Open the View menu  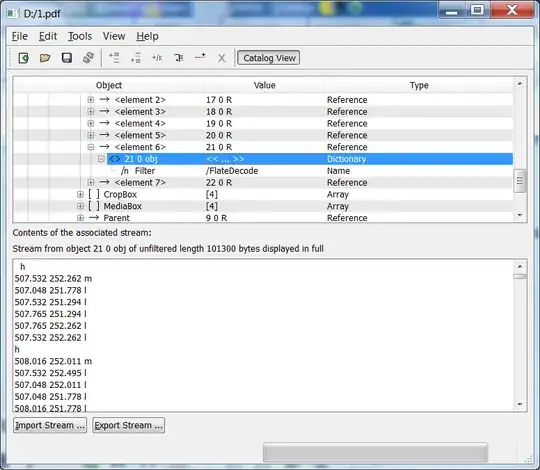click(x=114, y=36)
